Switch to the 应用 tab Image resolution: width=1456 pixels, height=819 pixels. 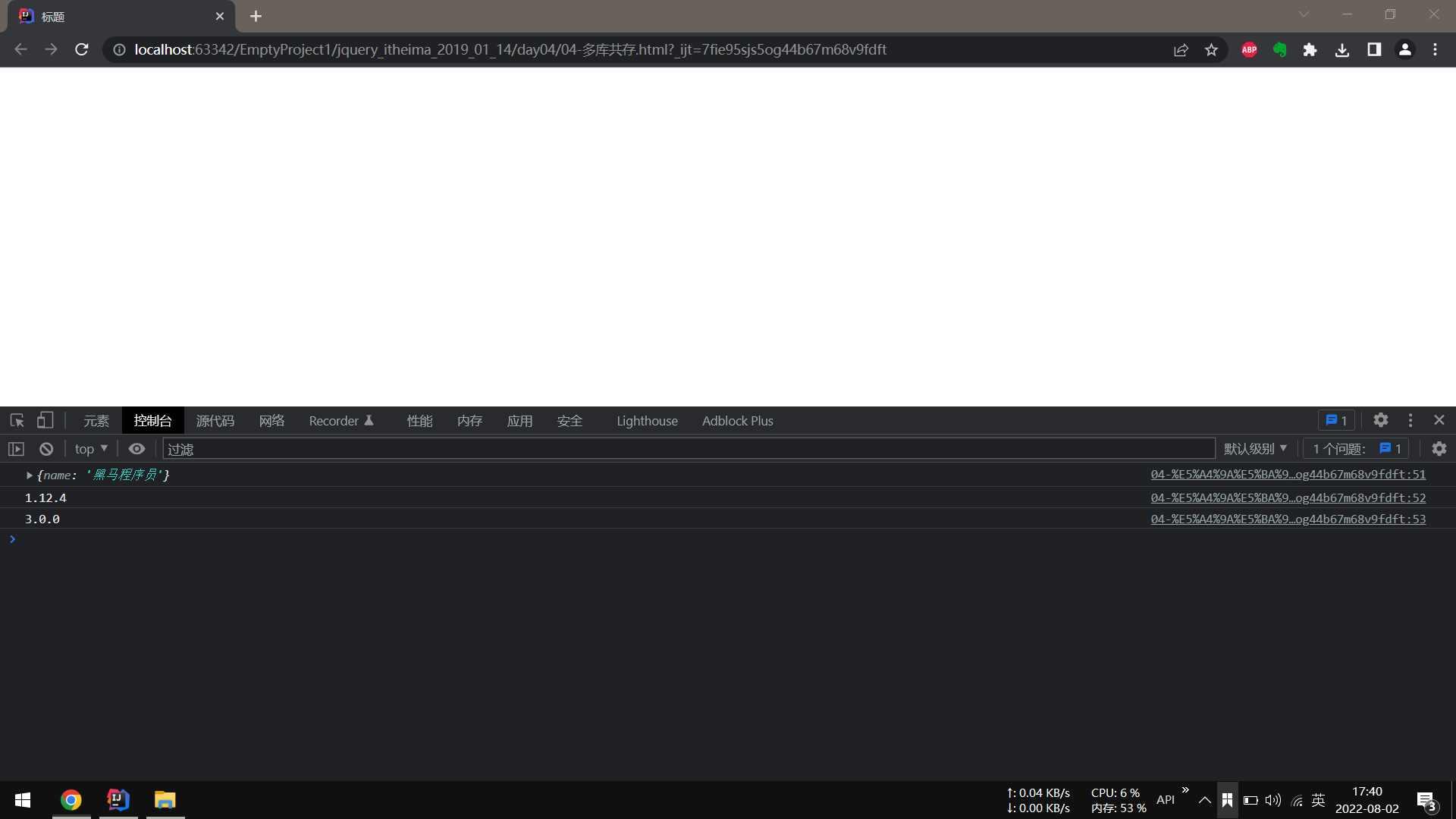tap(519, 421)
